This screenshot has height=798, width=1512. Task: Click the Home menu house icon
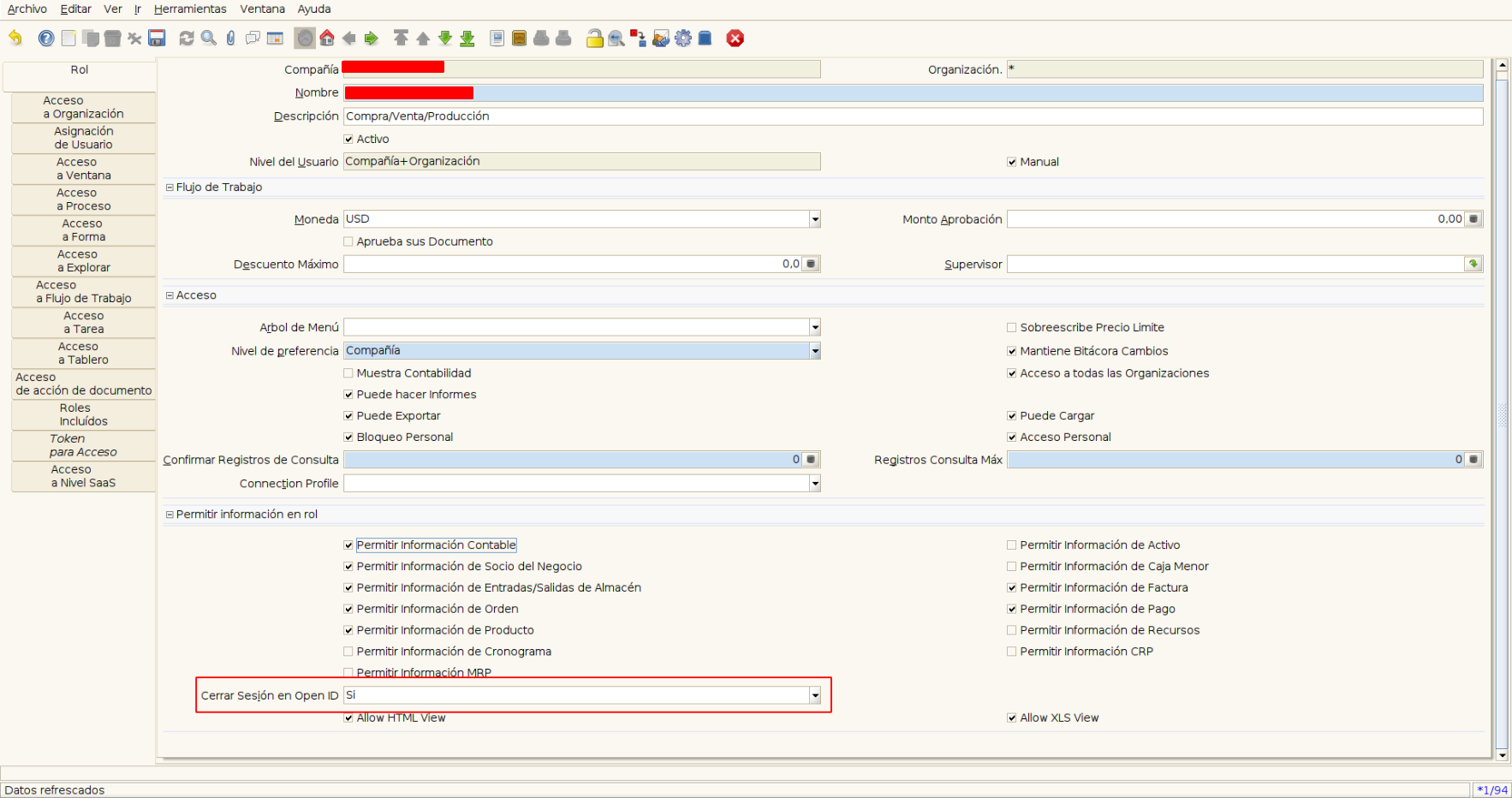[x=327, y=38]
